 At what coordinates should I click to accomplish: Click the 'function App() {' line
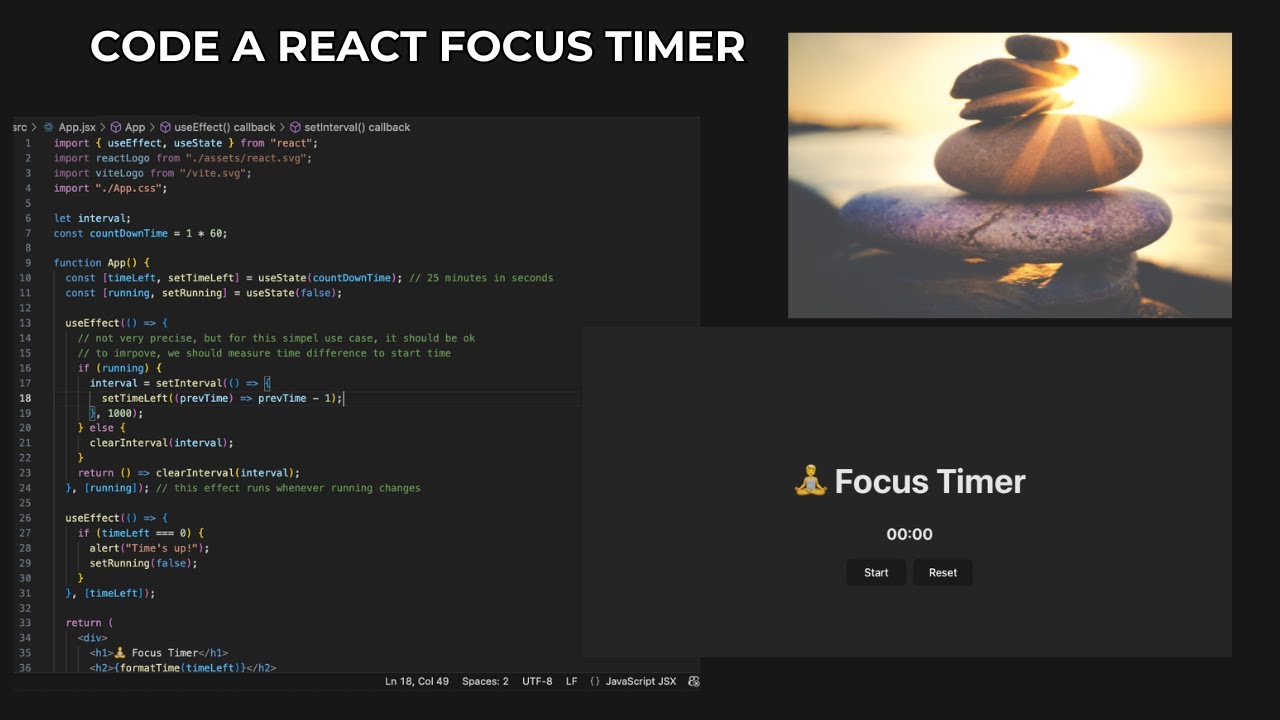pos(101,263)
